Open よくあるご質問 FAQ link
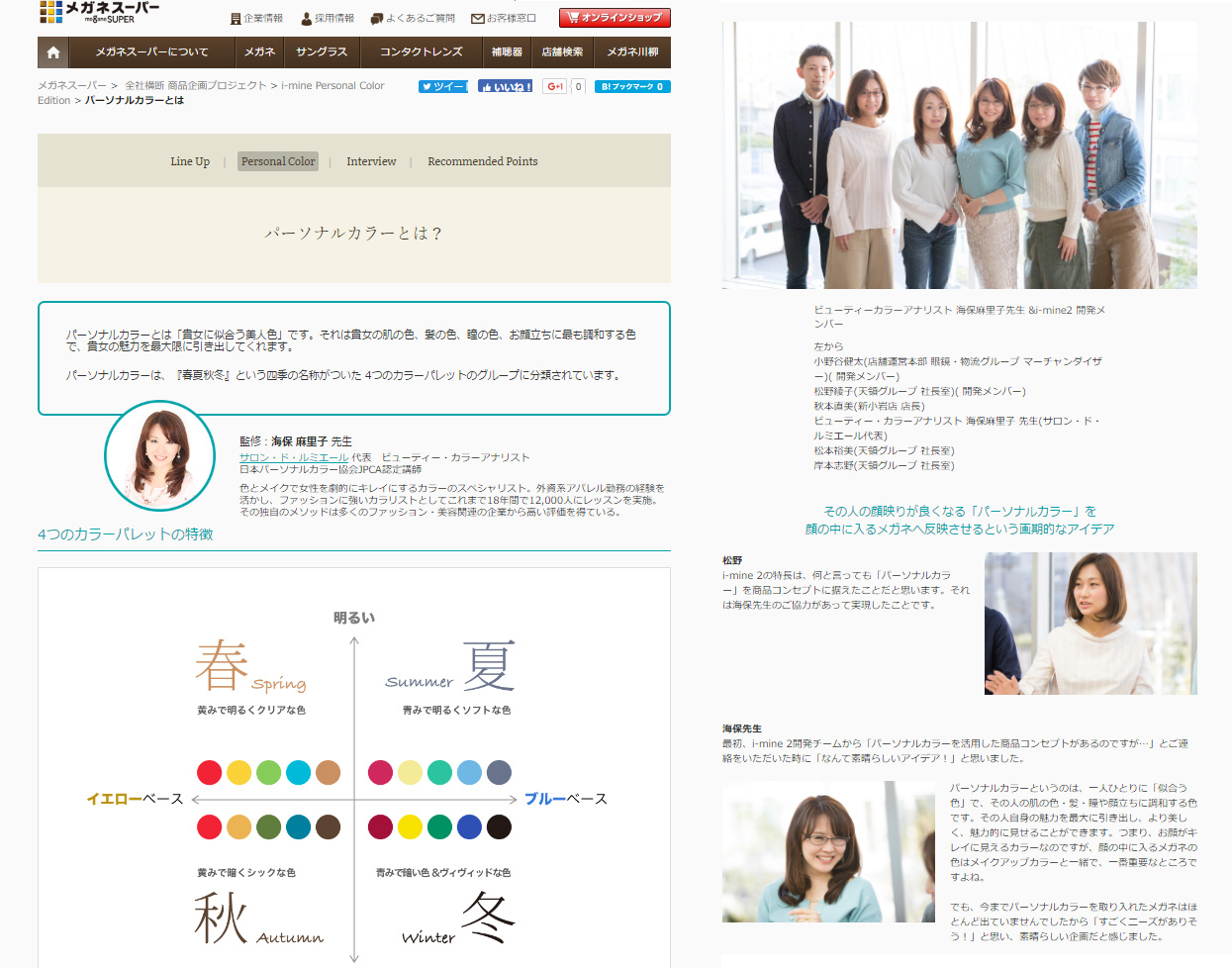Viewport: 1232px width, 968px height. click(413, 19)
